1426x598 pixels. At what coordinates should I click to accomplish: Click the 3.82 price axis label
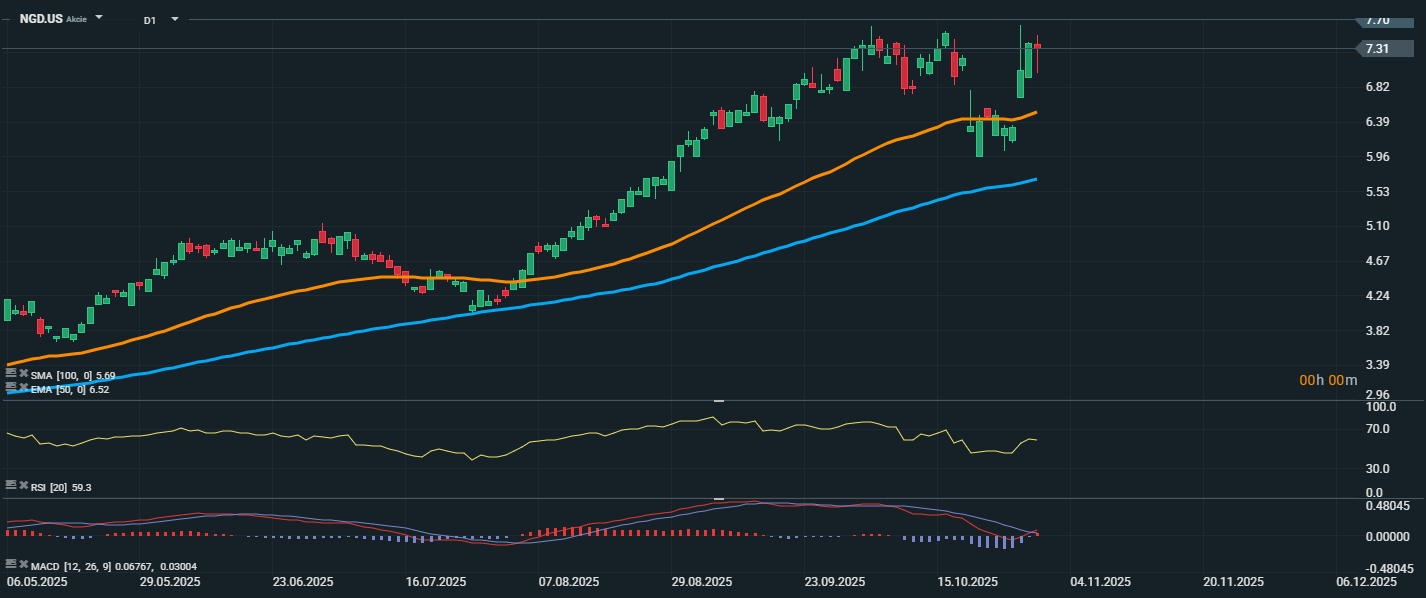tap(1378, 331)
